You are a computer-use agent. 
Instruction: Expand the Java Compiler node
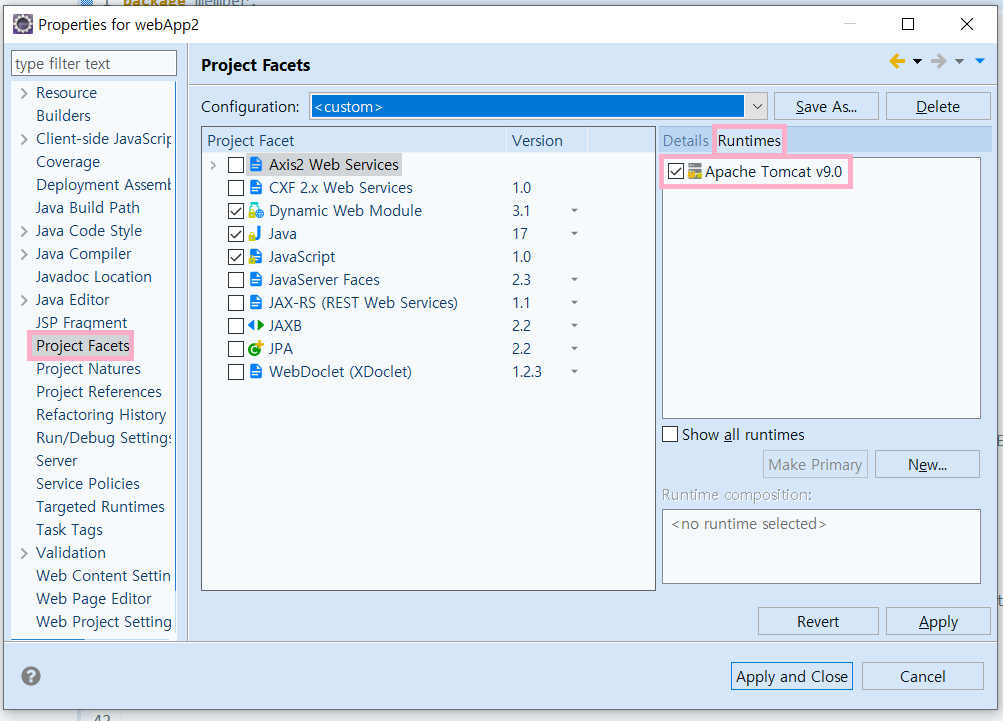(x=24, y=255)
